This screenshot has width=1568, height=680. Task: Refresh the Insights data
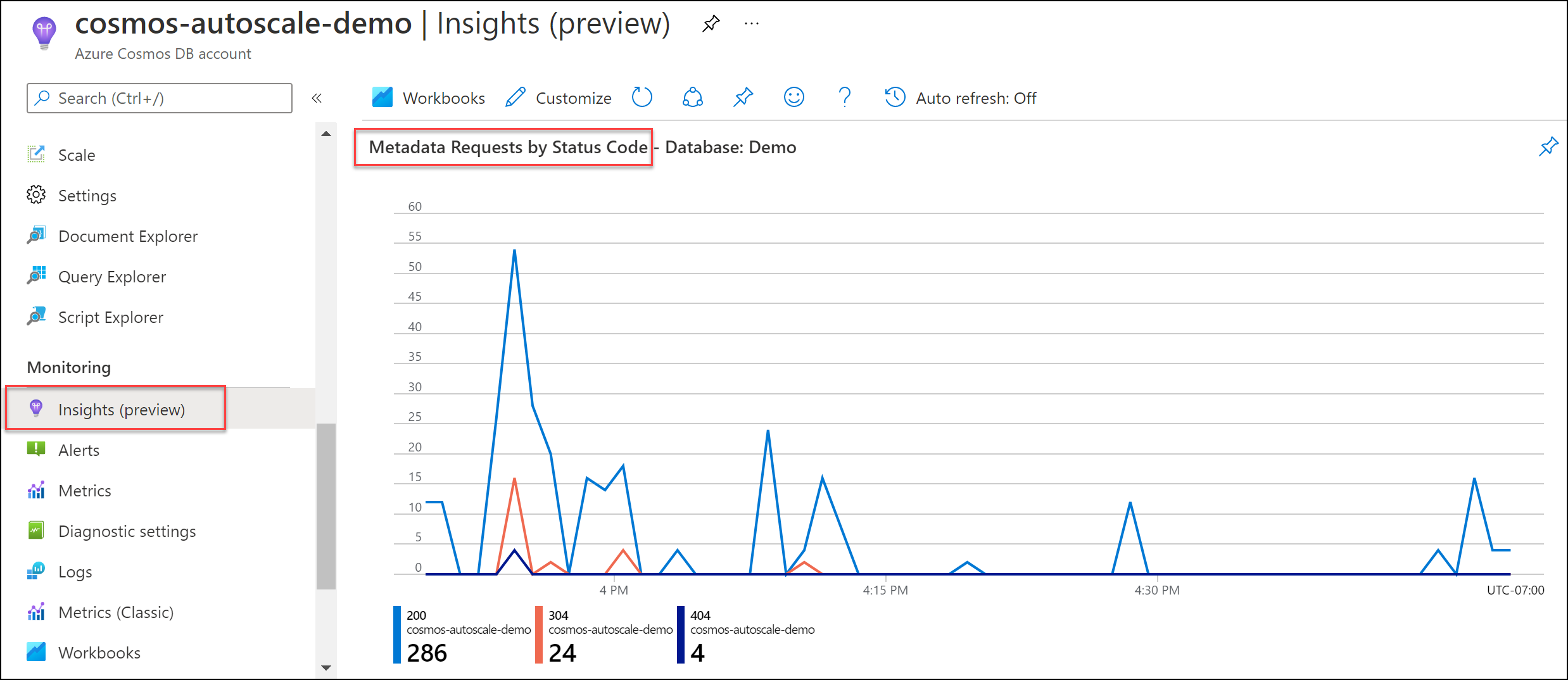[642, 98]
